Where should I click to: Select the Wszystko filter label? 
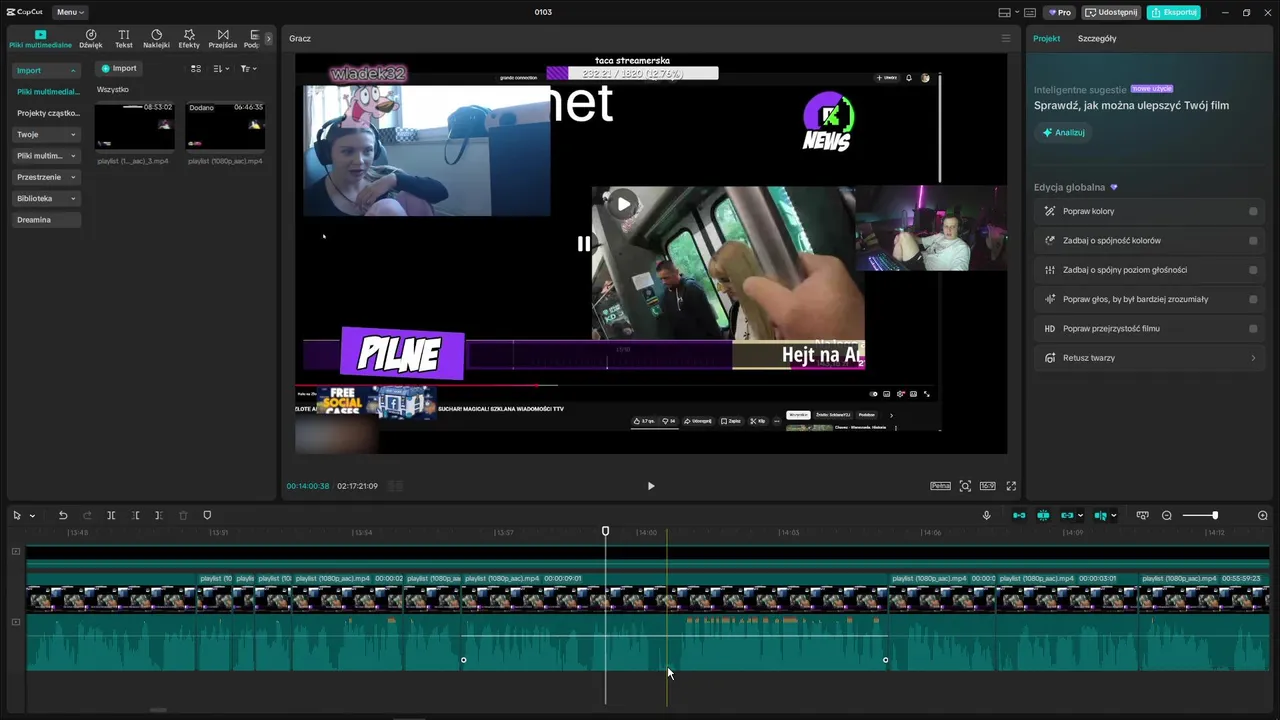[112, 90]
